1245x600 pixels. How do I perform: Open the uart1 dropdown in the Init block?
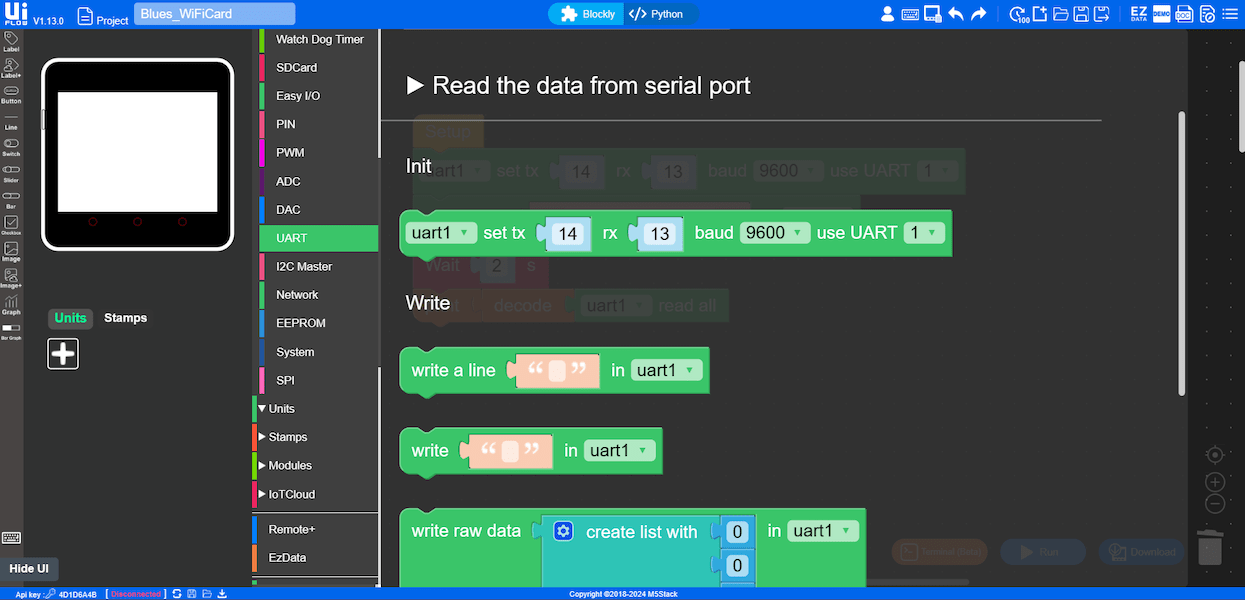pyautogui.click(x=441, y=232)
